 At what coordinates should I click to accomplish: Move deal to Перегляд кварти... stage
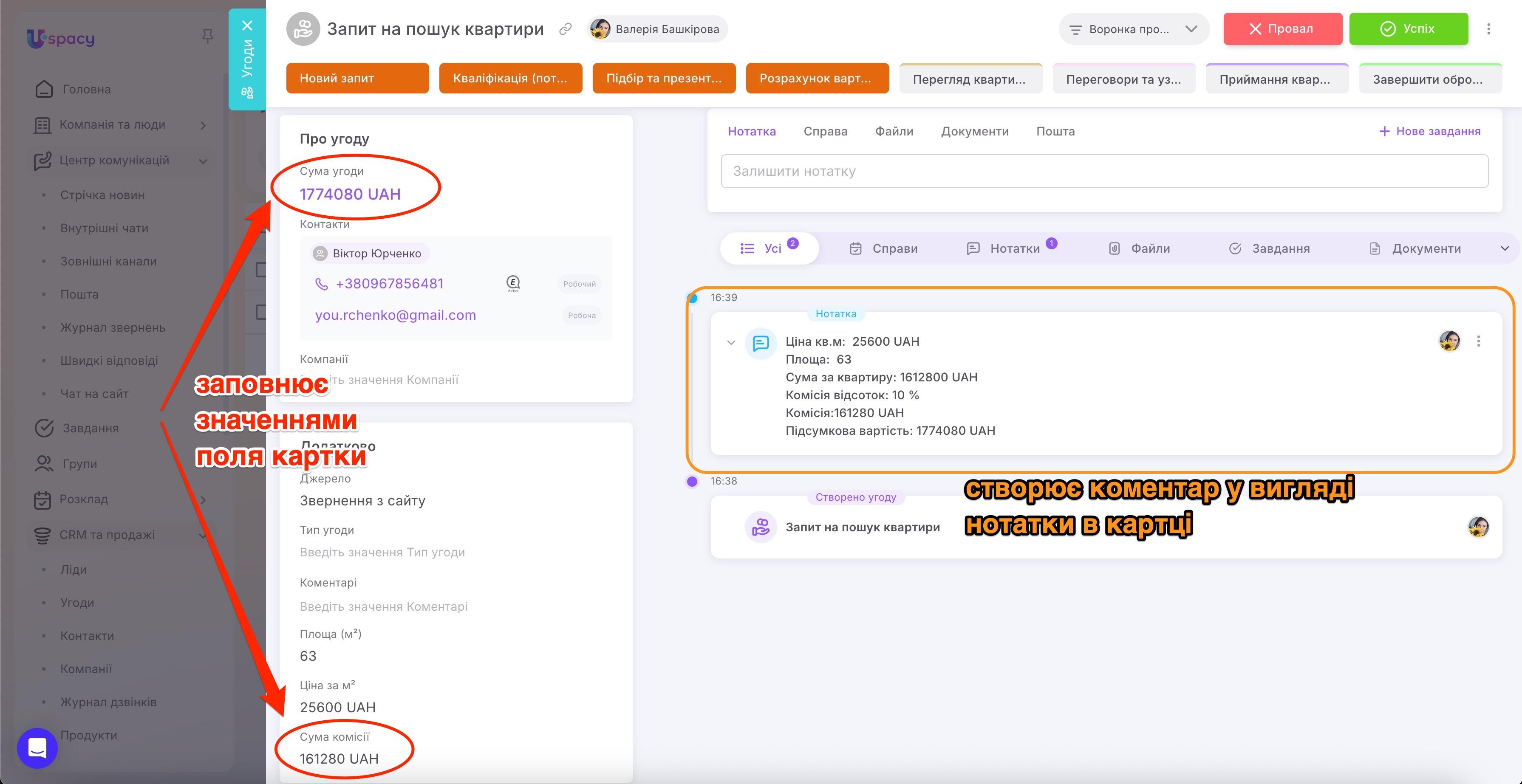(x=971, y=78)
